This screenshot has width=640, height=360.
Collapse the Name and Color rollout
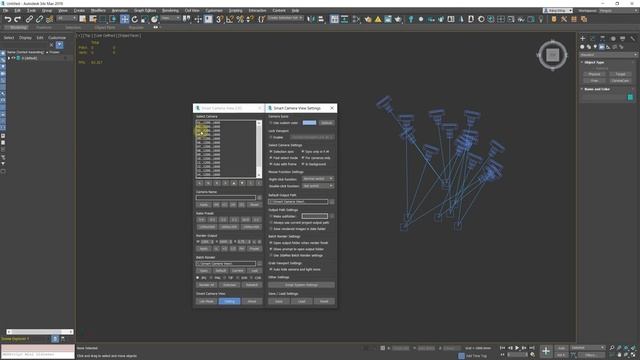pos(596,89)
